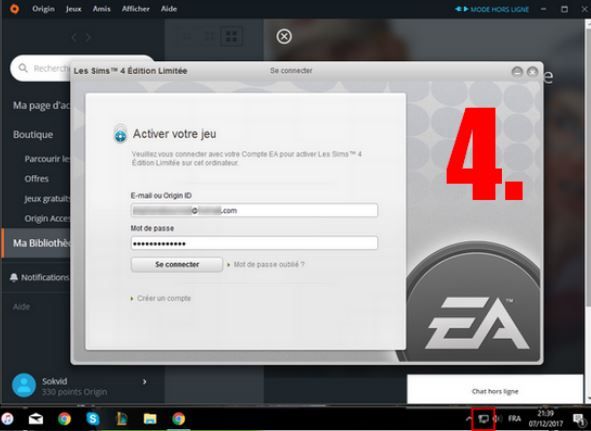
Task: Show hidden system tray icons
Action: (469, 419)
